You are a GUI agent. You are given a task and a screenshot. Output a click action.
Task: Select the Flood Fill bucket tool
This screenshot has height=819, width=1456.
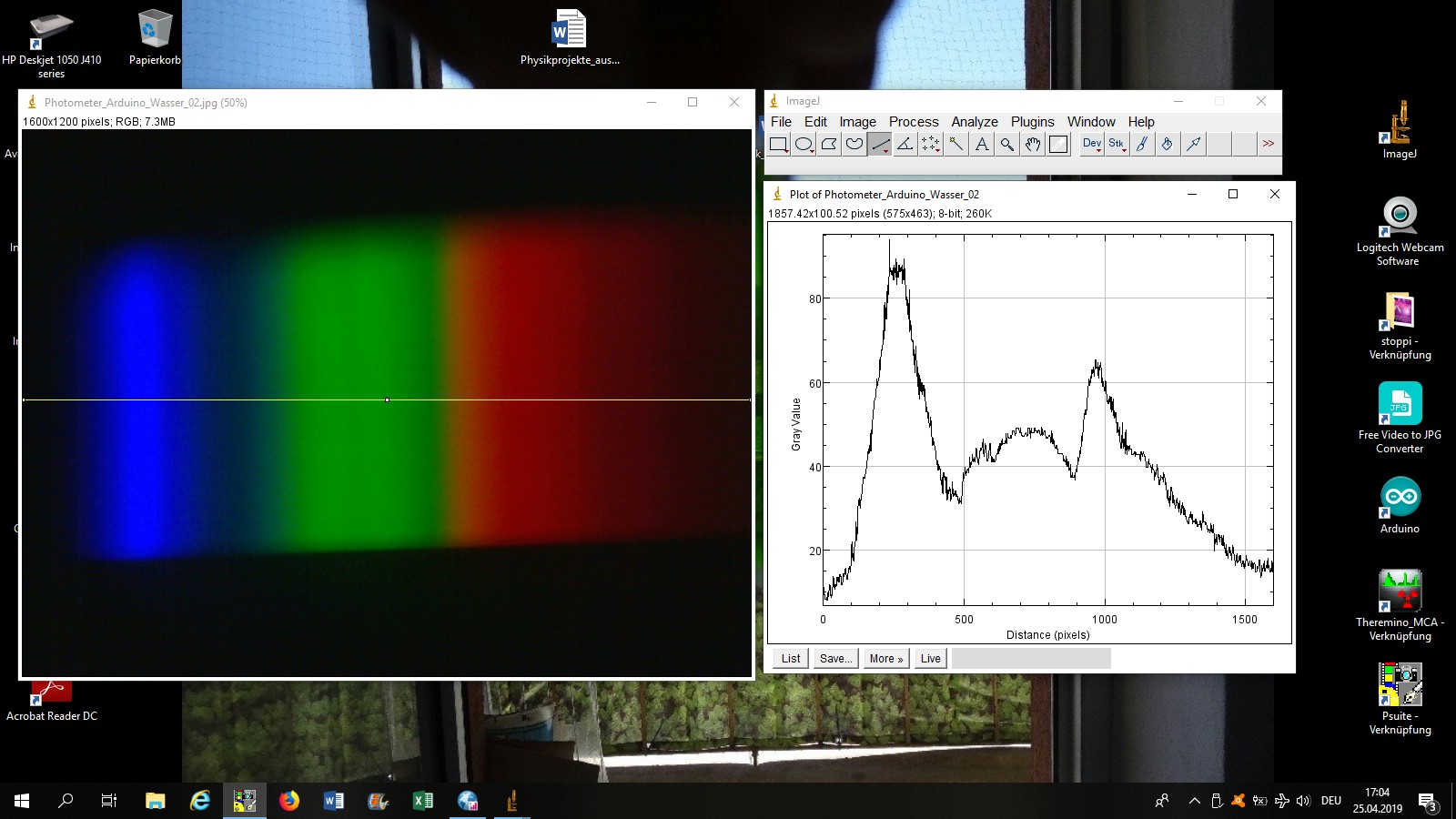click(x=1168, y=144)
